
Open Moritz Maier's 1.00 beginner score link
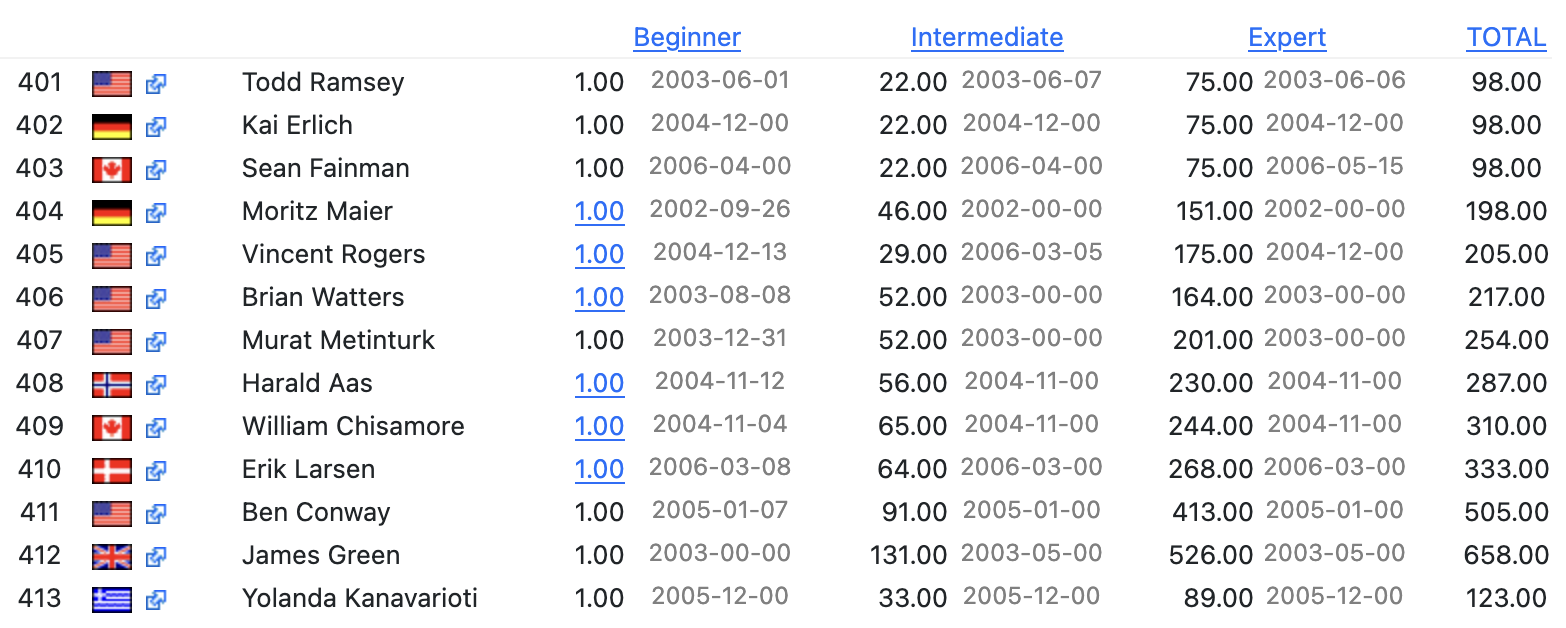coord(599,212)
